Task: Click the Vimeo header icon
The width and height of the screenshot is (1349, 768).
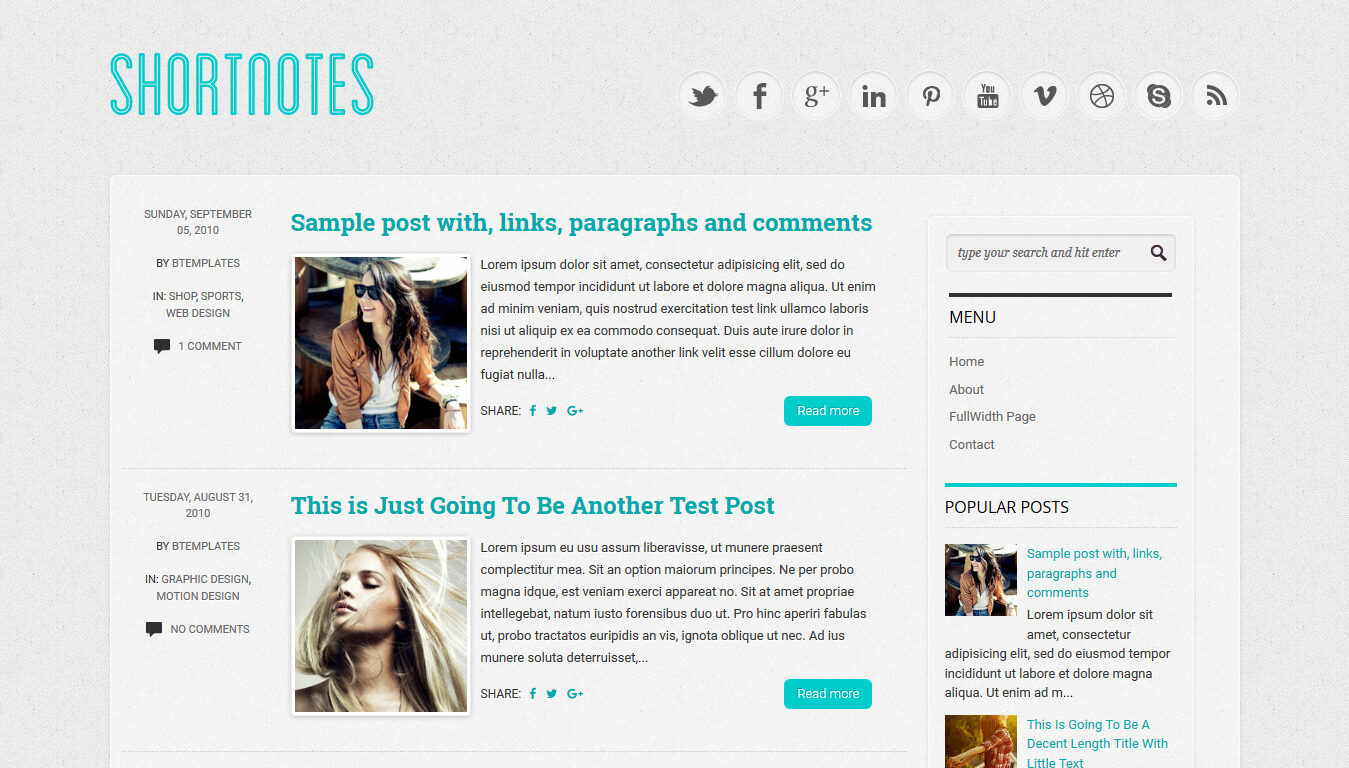Action: pos(1045,96)
